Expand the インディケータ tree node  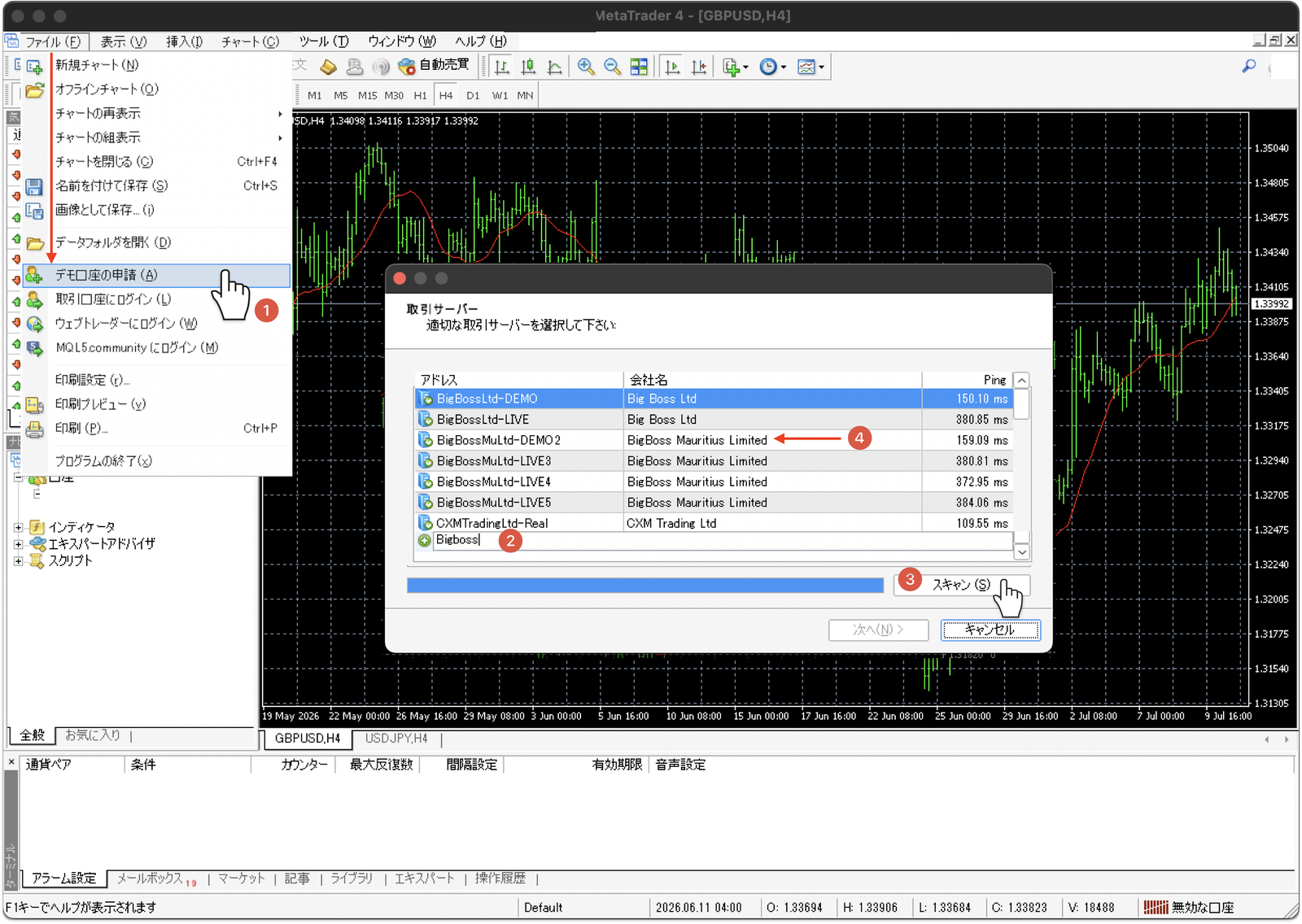tap(19, 527)
